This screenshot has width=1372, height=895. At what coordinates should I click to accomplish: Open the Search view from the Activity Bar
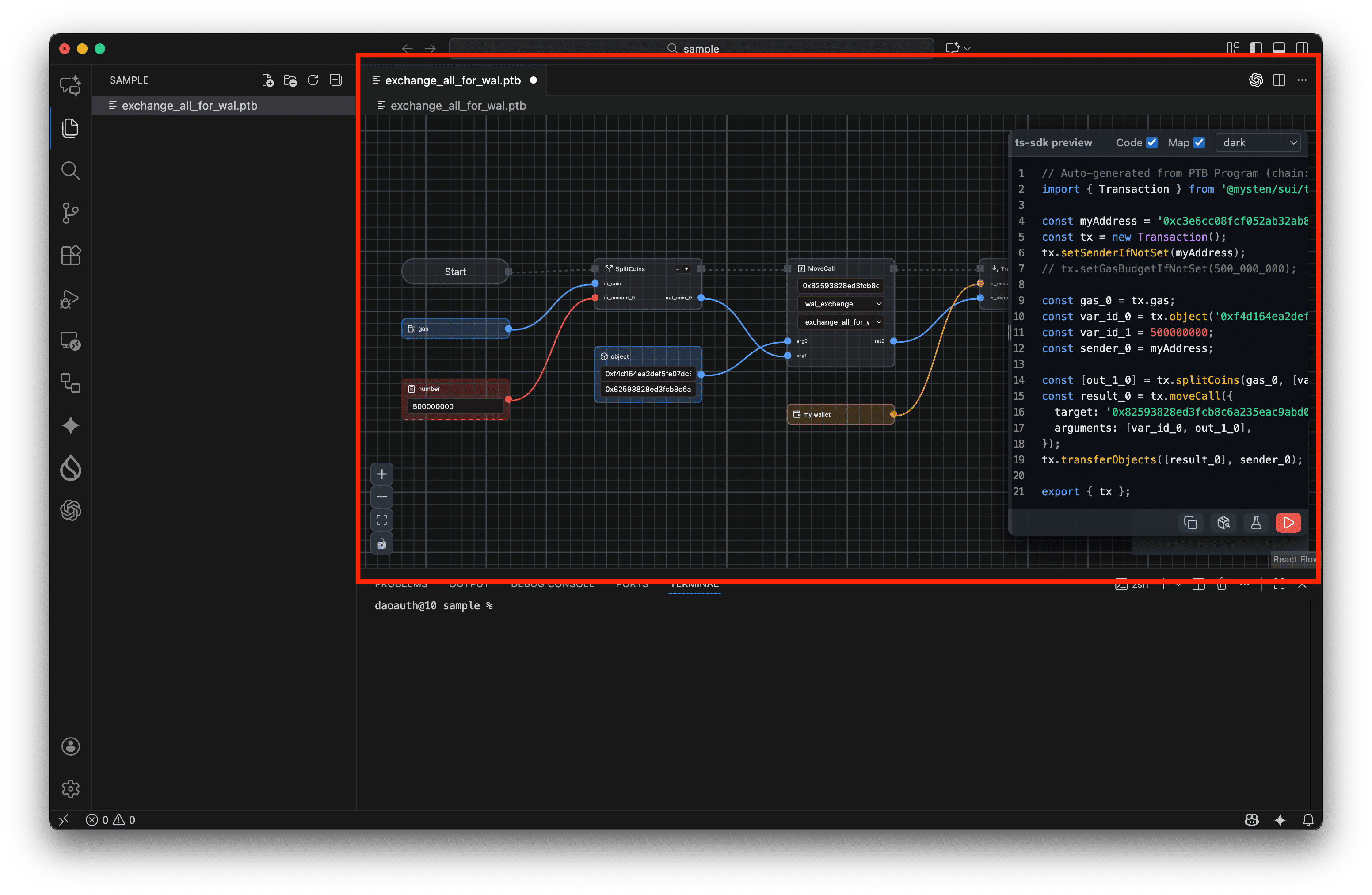70,170
